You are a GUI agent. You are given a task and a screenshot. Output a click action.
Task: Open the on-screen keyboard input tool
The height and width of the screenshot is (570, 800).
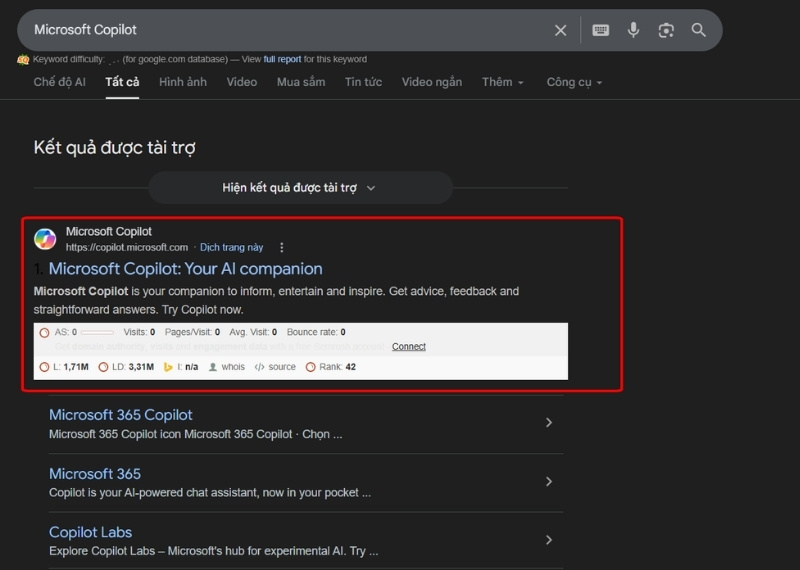coord(600,30)
